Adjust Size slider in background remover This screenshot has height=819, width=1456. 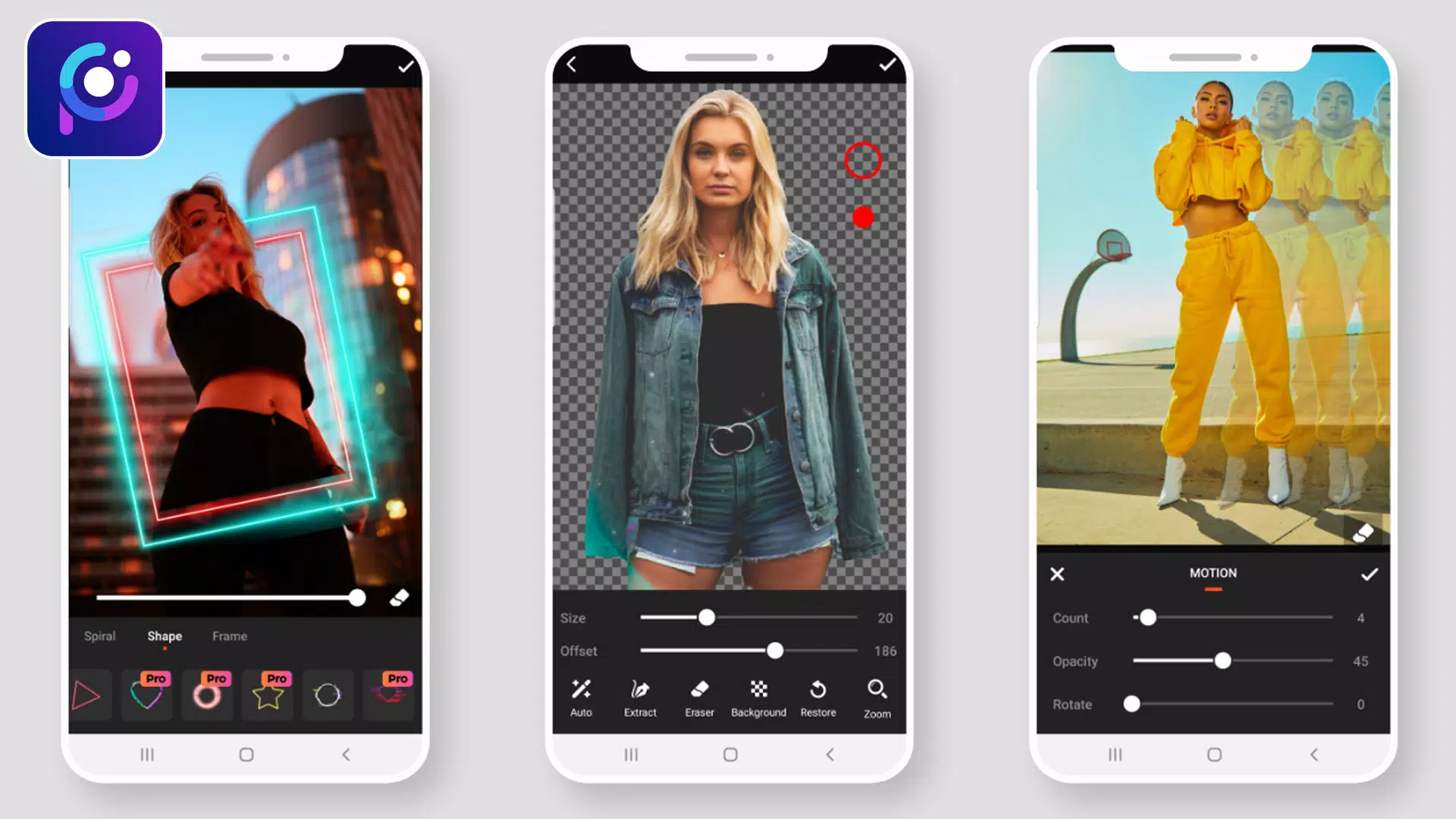[707, 618]
